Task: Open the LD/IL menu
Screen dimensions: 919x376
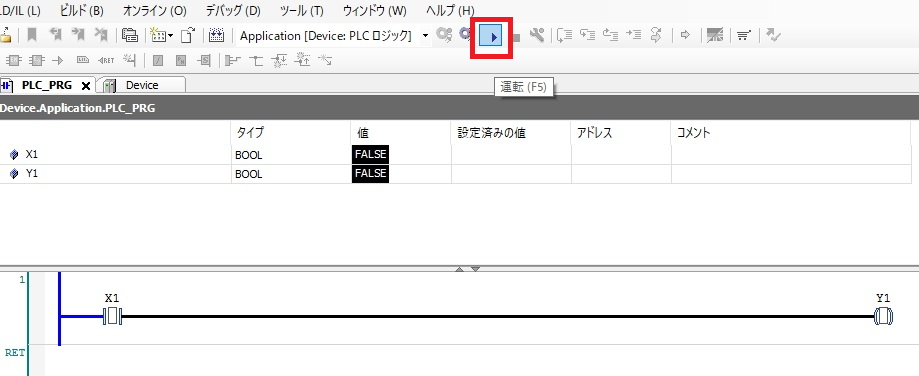Action: [21, 11]
